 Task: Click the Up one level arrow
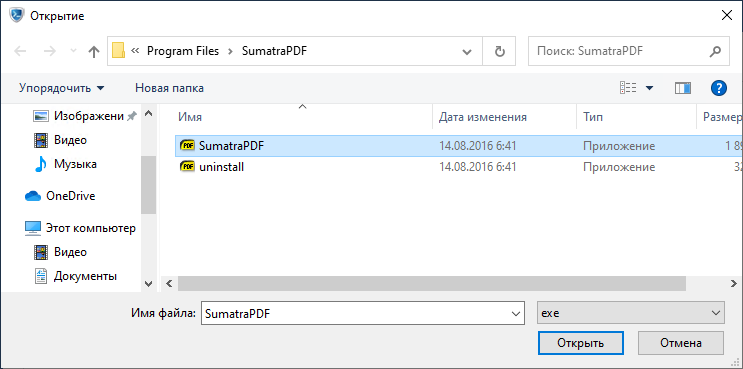94,51
